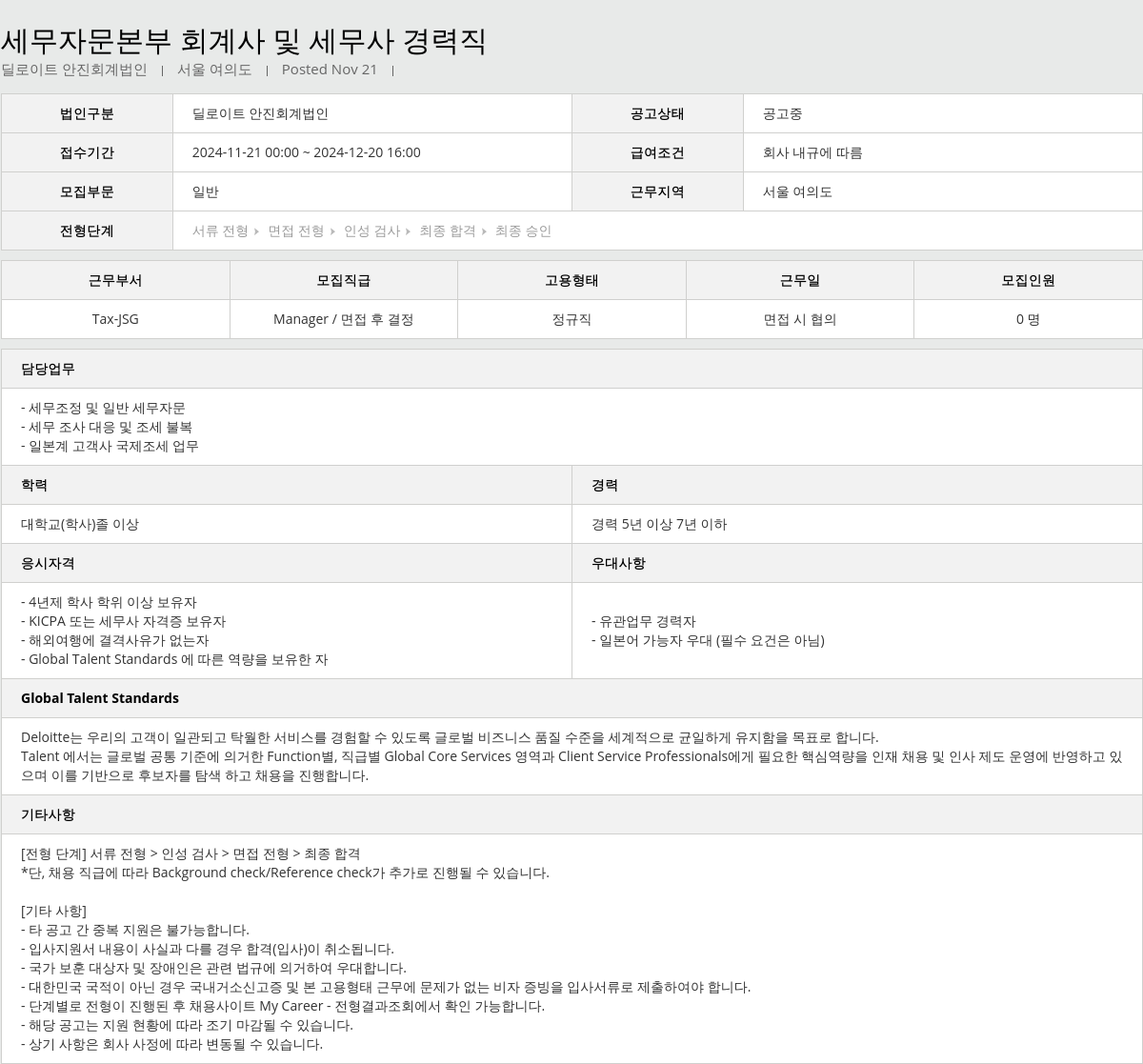1143x1064 pixels.
Task: Click the 최종 승인 stage step
Action: (x=523, y=231)
